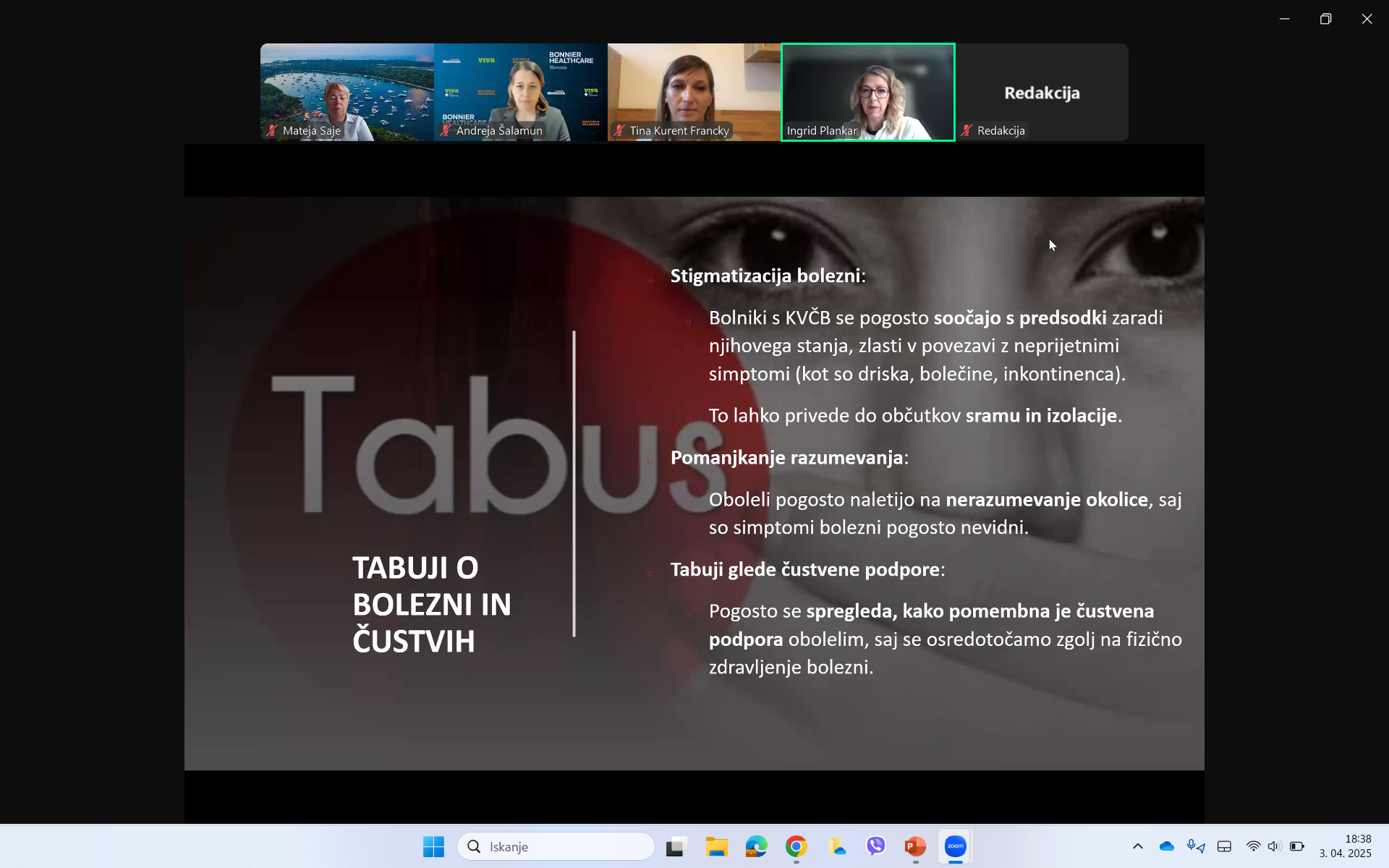Open Viber from the taskbar
Viewport: 1389px width, 868px height.
pyautogui.click(x=875, y=846)
